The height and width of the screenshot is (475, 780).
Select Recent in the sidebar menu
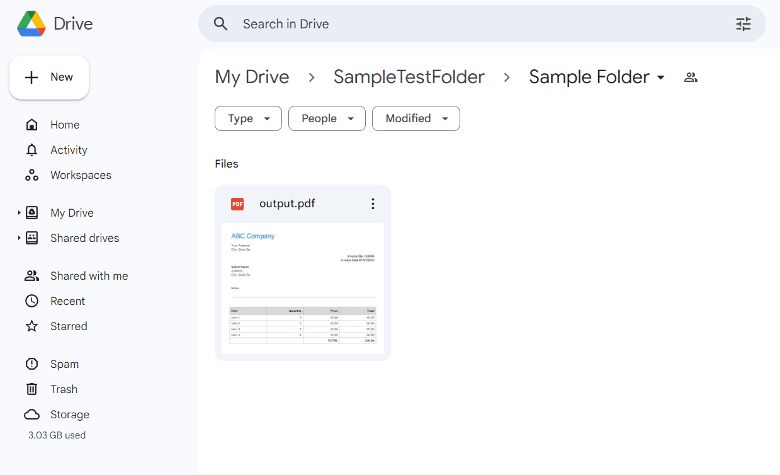(x=67, y=301)
